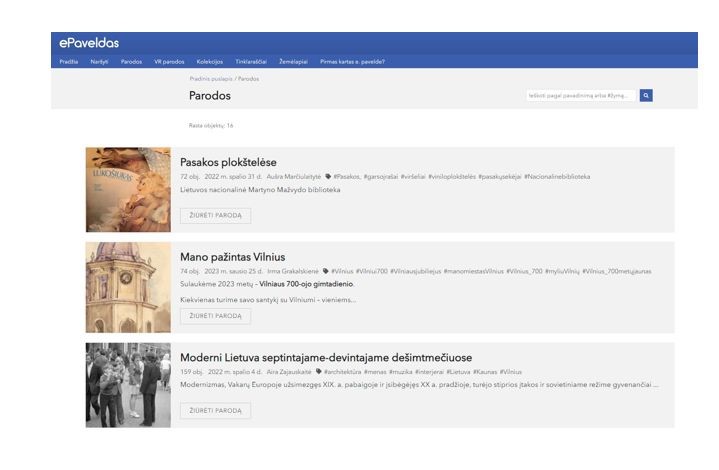Click the 2022 m. spalio 31 d. date

(x=233, y=177)
